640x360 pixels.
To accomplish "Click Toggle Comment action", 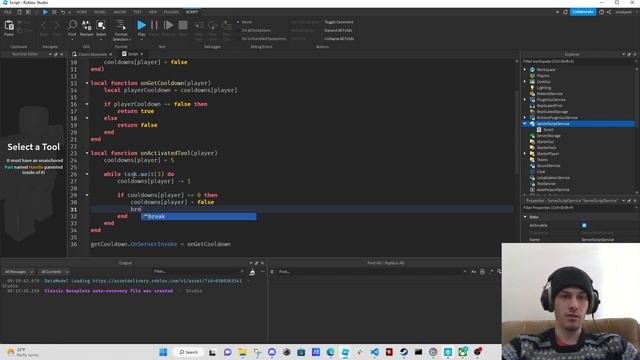I will 339,22.
